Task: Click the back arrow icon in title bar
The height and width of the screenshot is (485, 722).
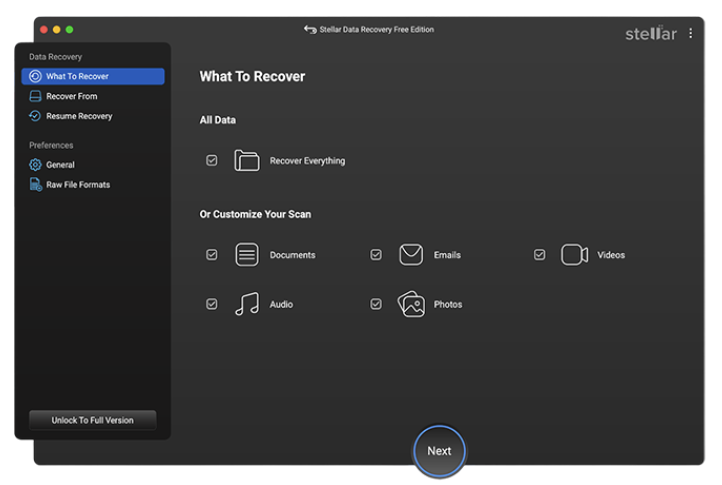Action: click(310, 30)
